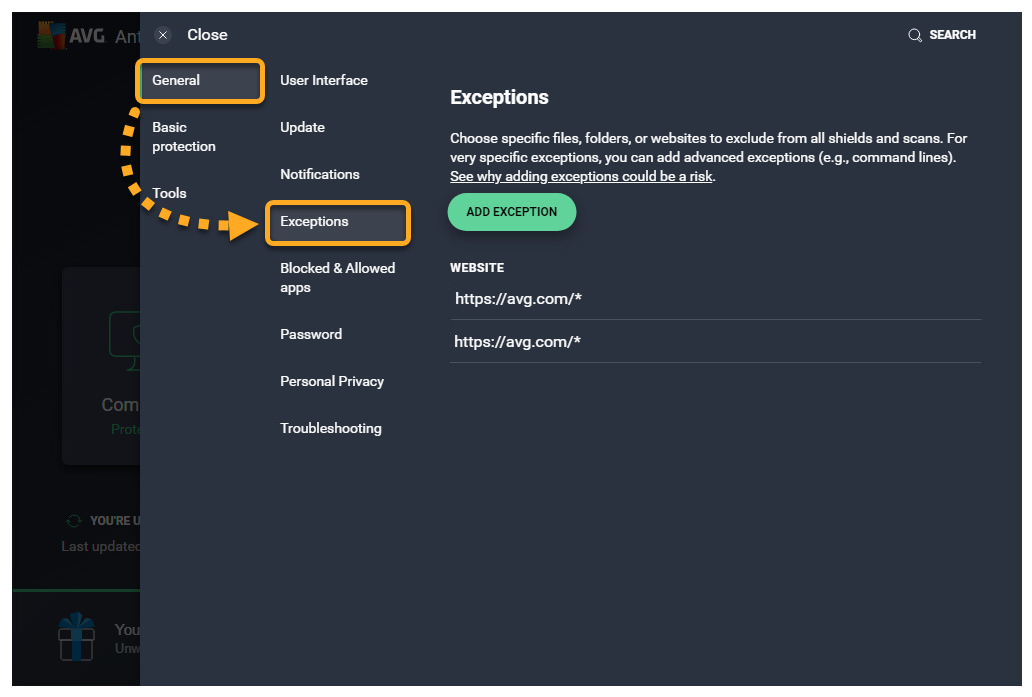
Task: Click the computer shield status icon
Action: tap(124, 335)
